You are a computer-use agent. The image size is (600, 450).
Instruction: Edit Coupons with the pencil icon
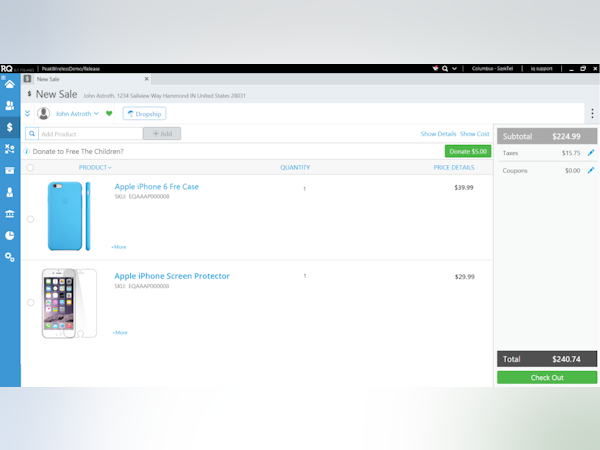point(591,170)
